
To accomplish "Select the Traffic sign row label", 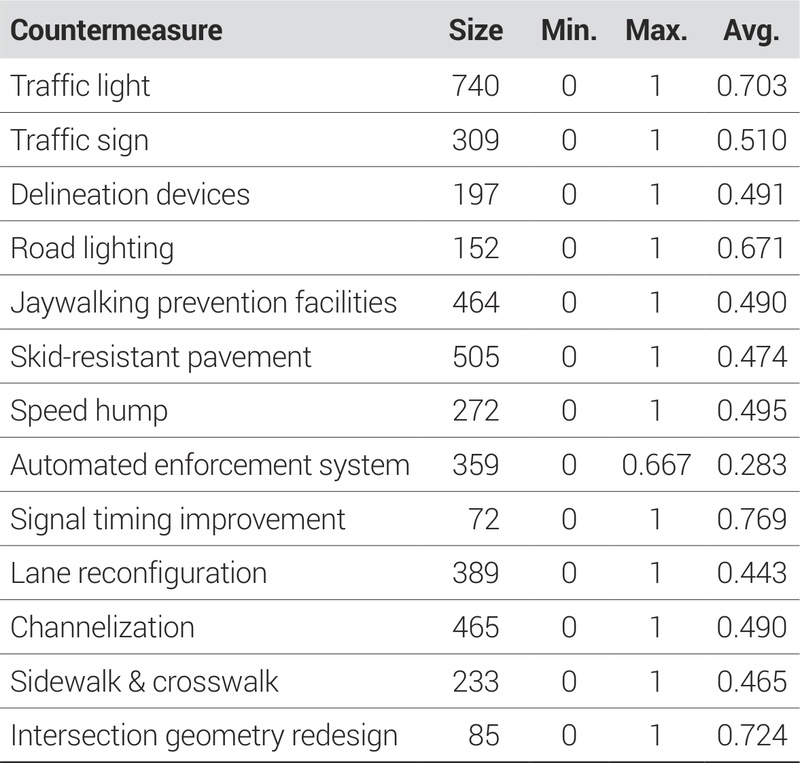I will click(79, 140).
